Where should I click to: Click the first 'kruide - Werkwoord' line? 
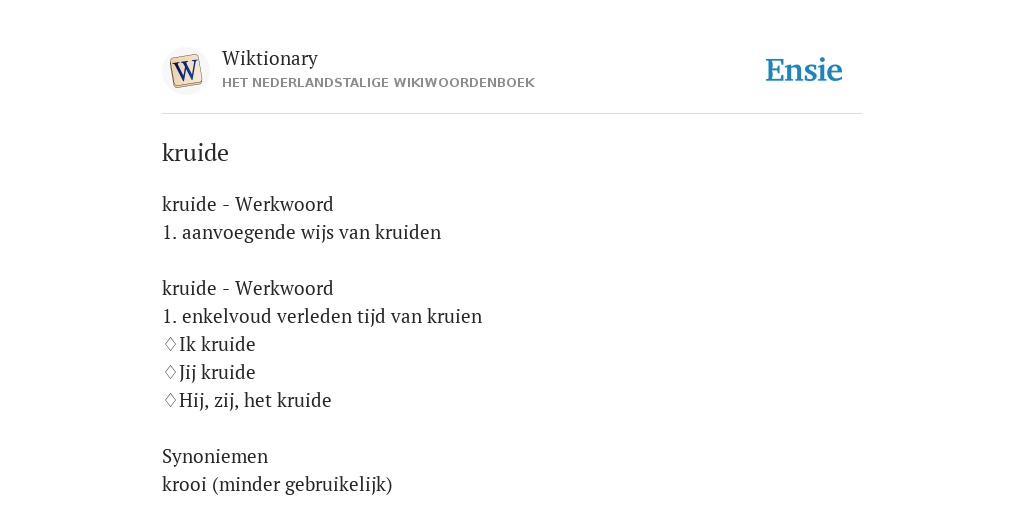[248, 204]
